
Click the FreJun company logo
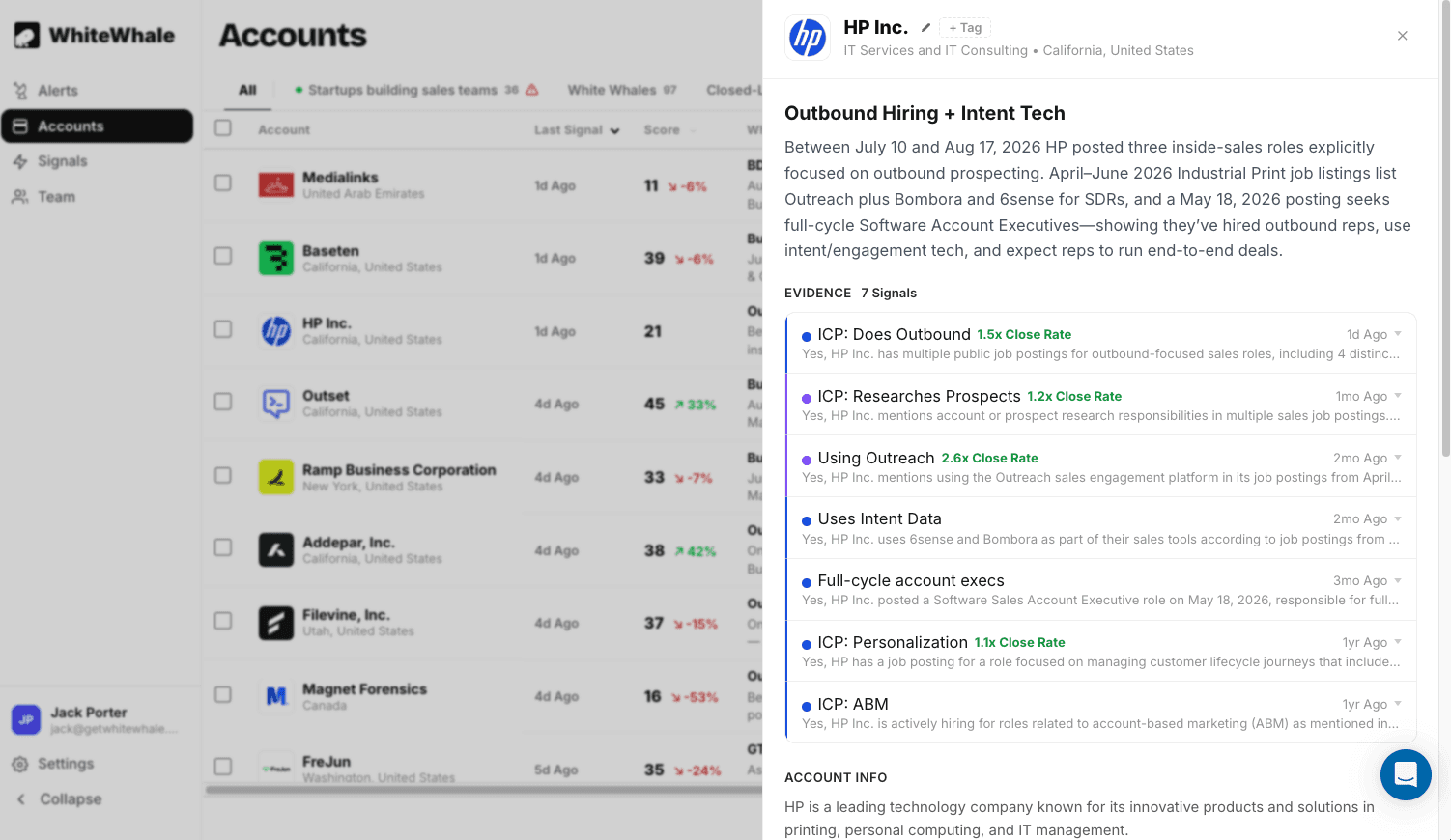276,769
